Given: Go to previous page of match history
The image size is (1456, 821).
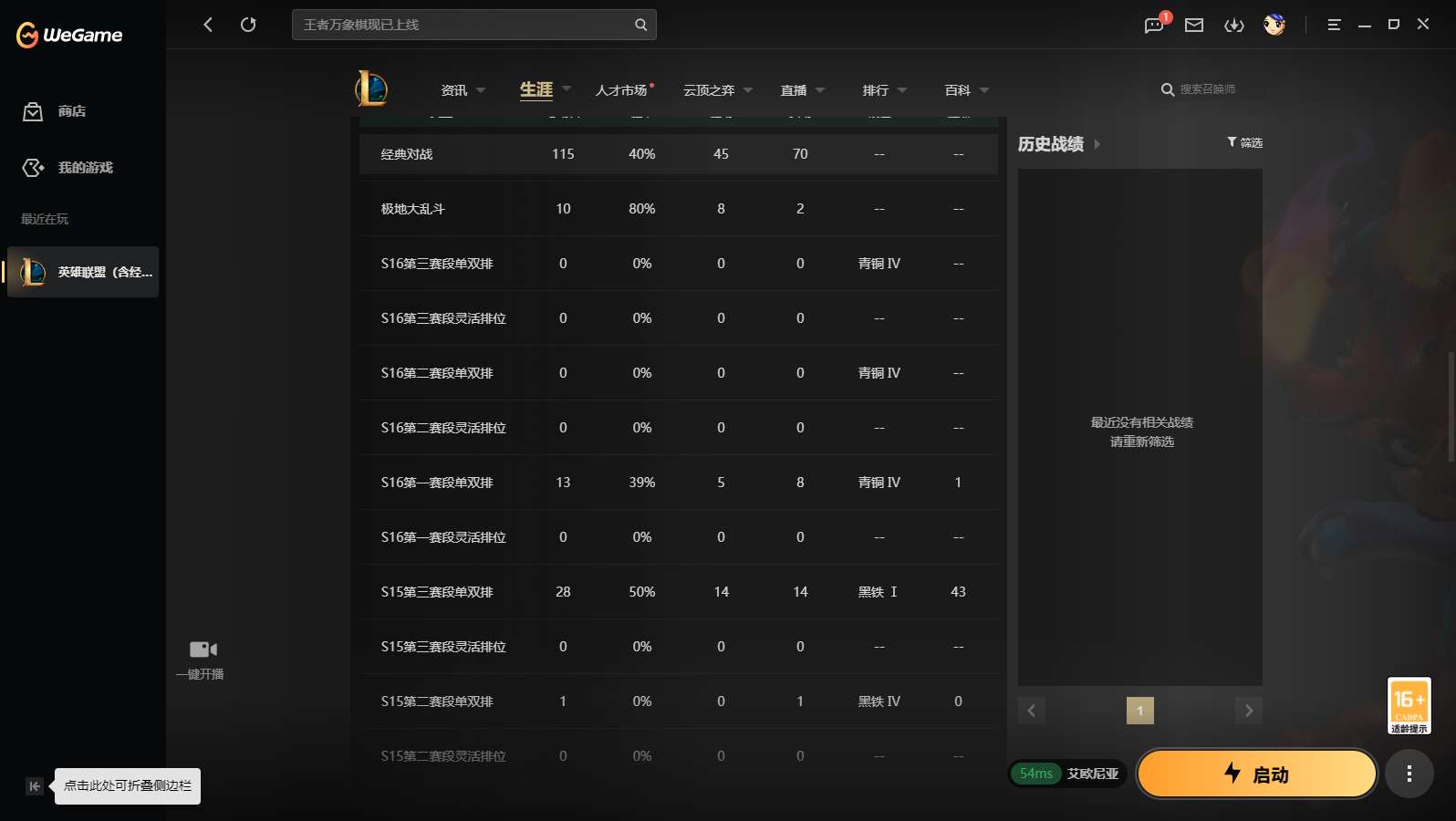Looking at the screenshot, I should [1032, 711].
